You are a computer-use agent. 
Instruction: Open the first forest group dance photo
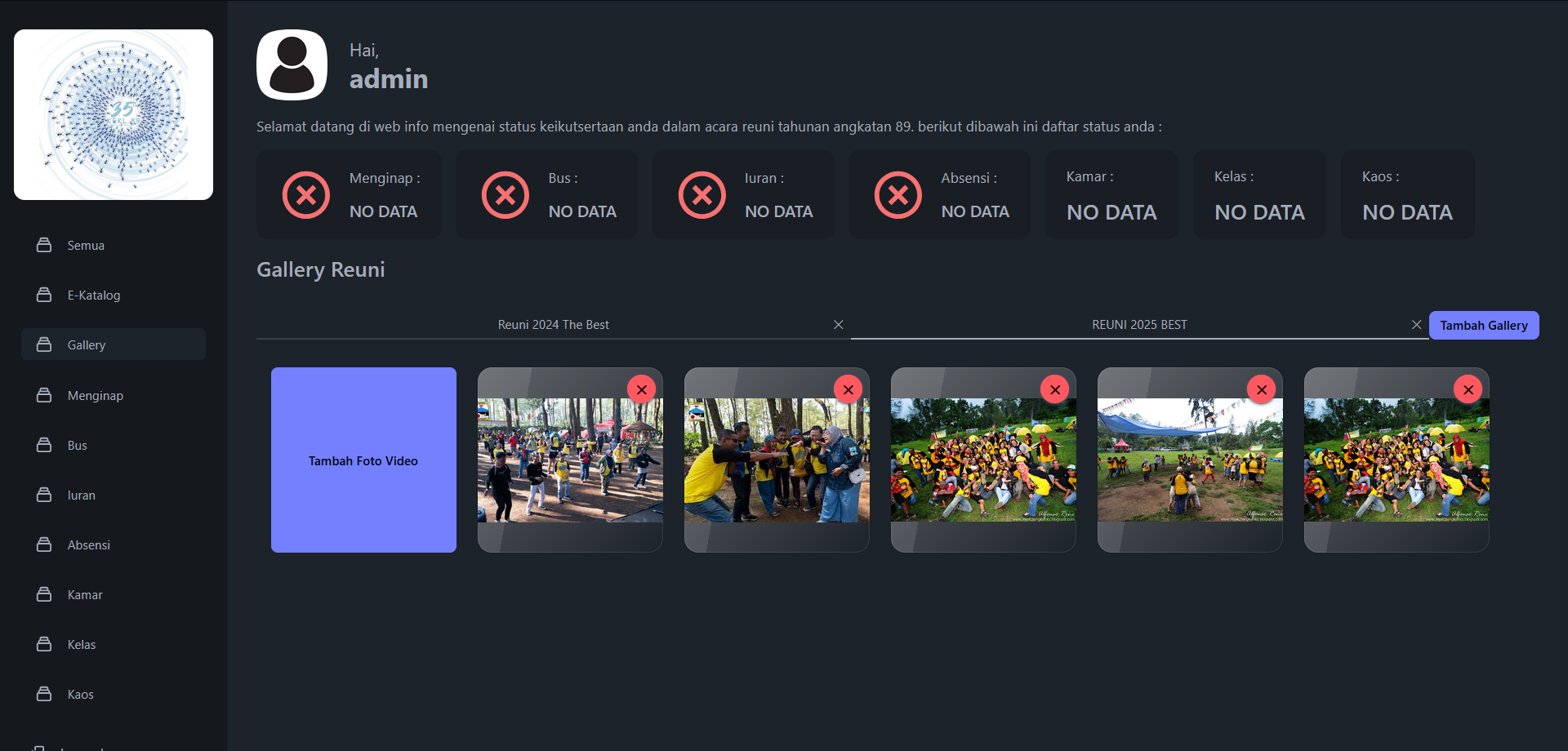pyautogui.click(x=570, y=461)
